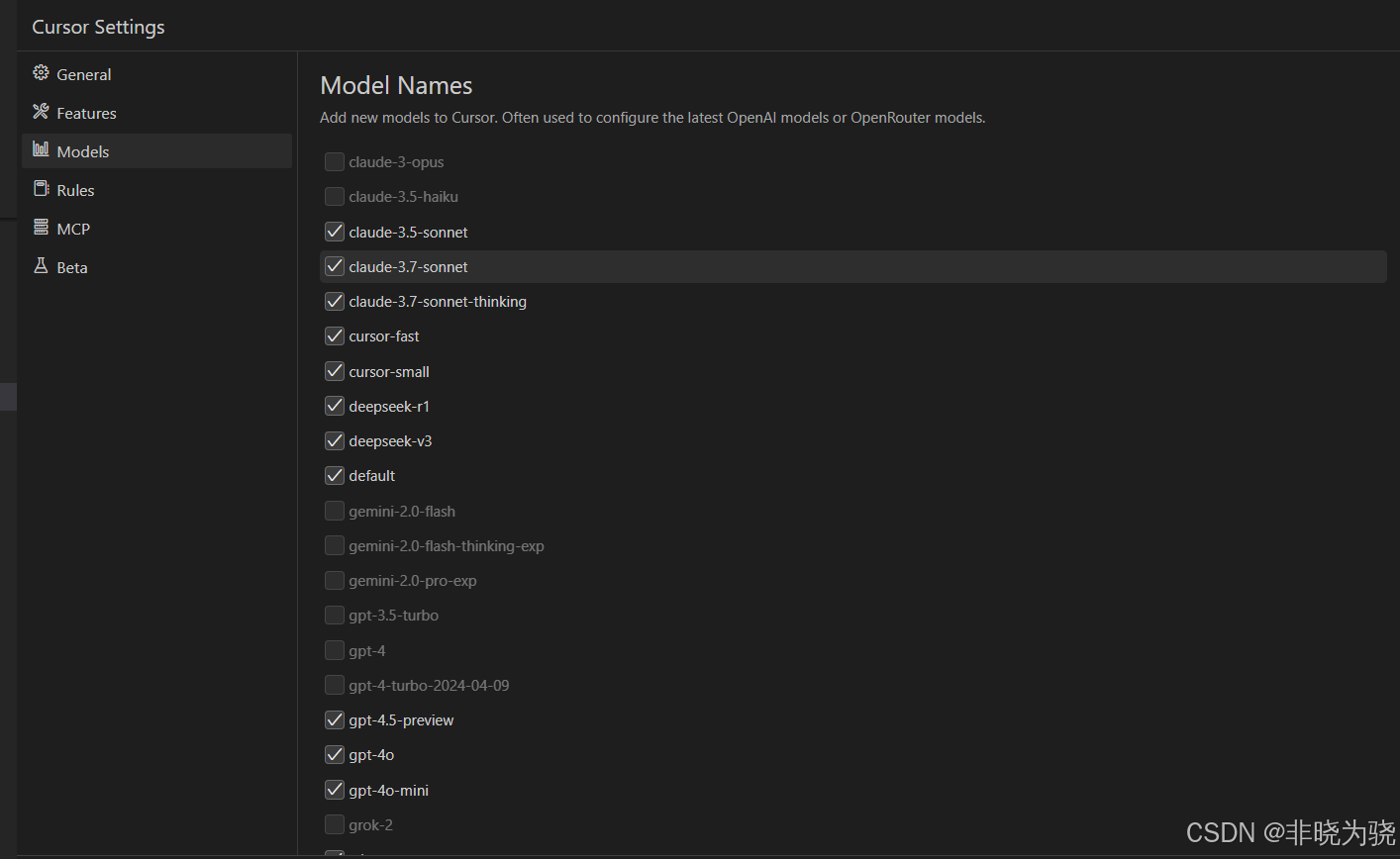Uncheck the deepseek-v3 checkbox
This screenshot has height=859, width=1400.
click(x=335, y=440)
